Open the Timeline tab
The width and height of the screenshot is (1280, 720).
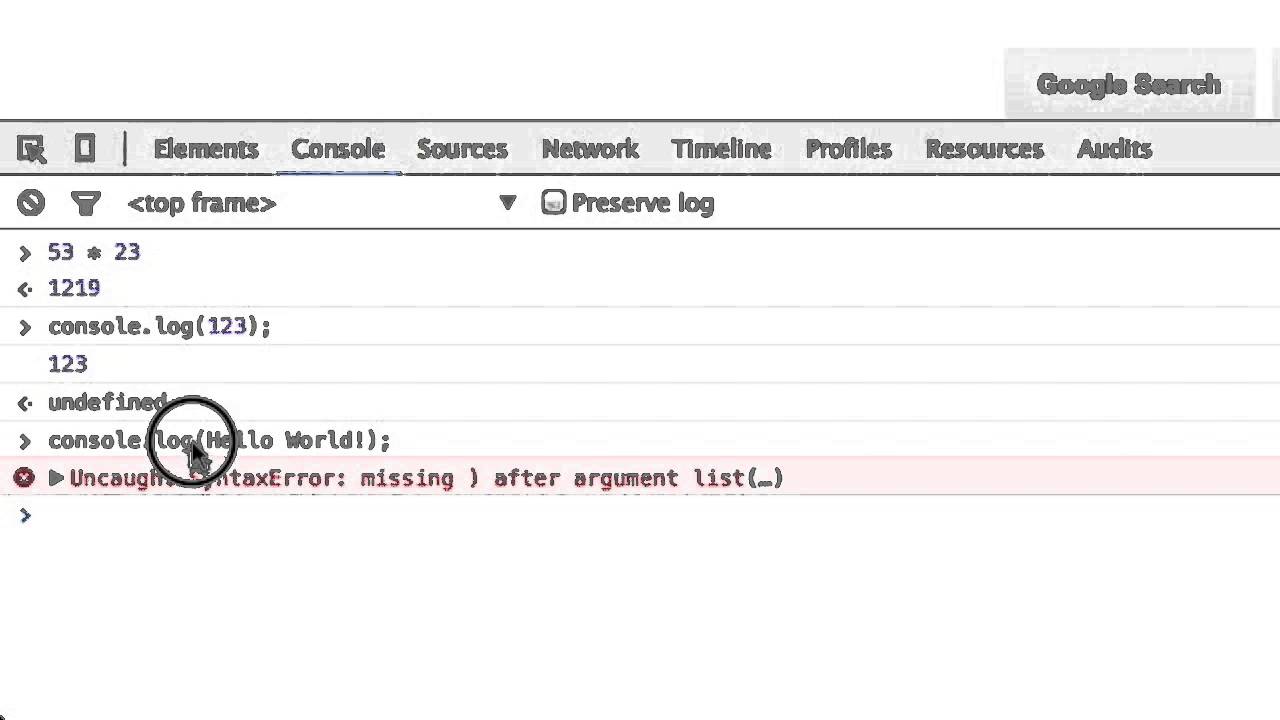pyautogui.click(x=721, y=149)
